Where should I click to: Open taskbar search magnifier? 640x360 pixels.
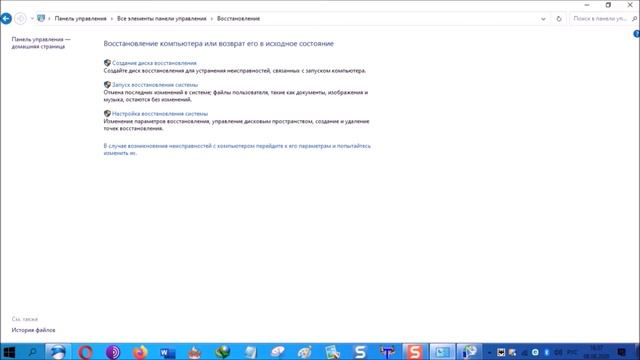click(x=32, y=352)
